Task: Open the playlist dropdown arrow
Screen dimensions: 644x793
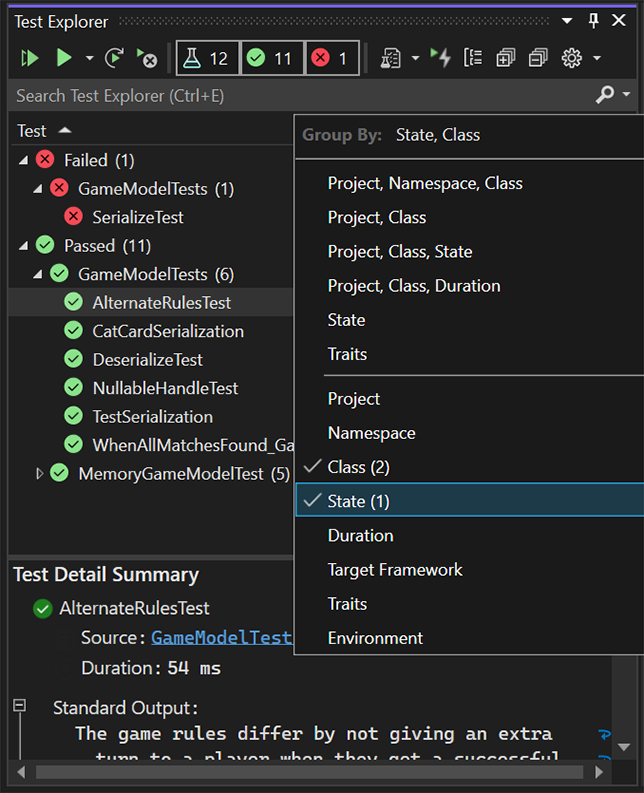Action: pyautogui.click(x=415, y=59)
